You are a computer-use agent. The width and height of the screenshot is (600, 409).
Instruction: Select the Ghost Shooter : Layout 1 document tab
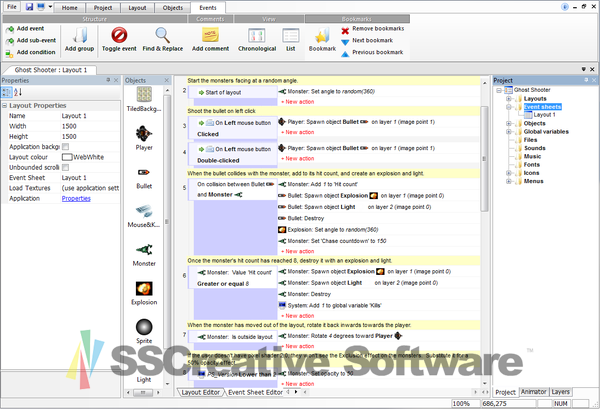click(x=51, y=70)
